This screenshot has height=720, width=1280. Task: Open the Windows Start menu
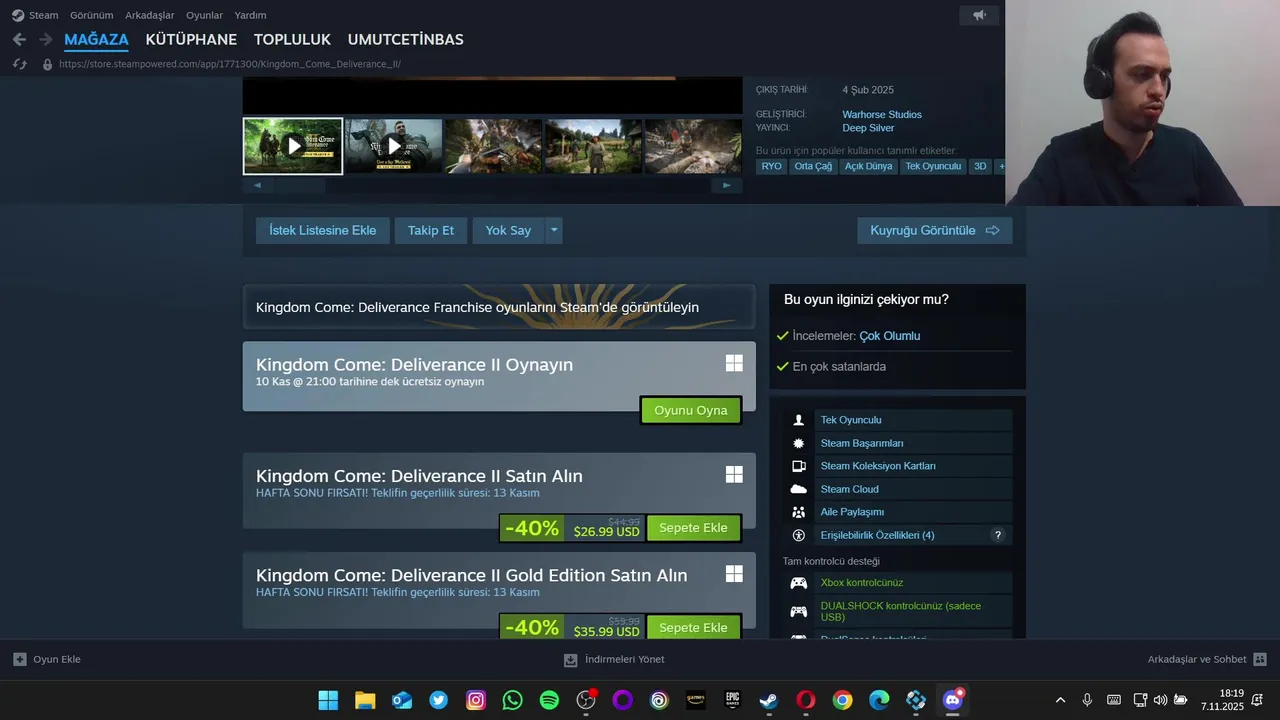tap(328, 700)
